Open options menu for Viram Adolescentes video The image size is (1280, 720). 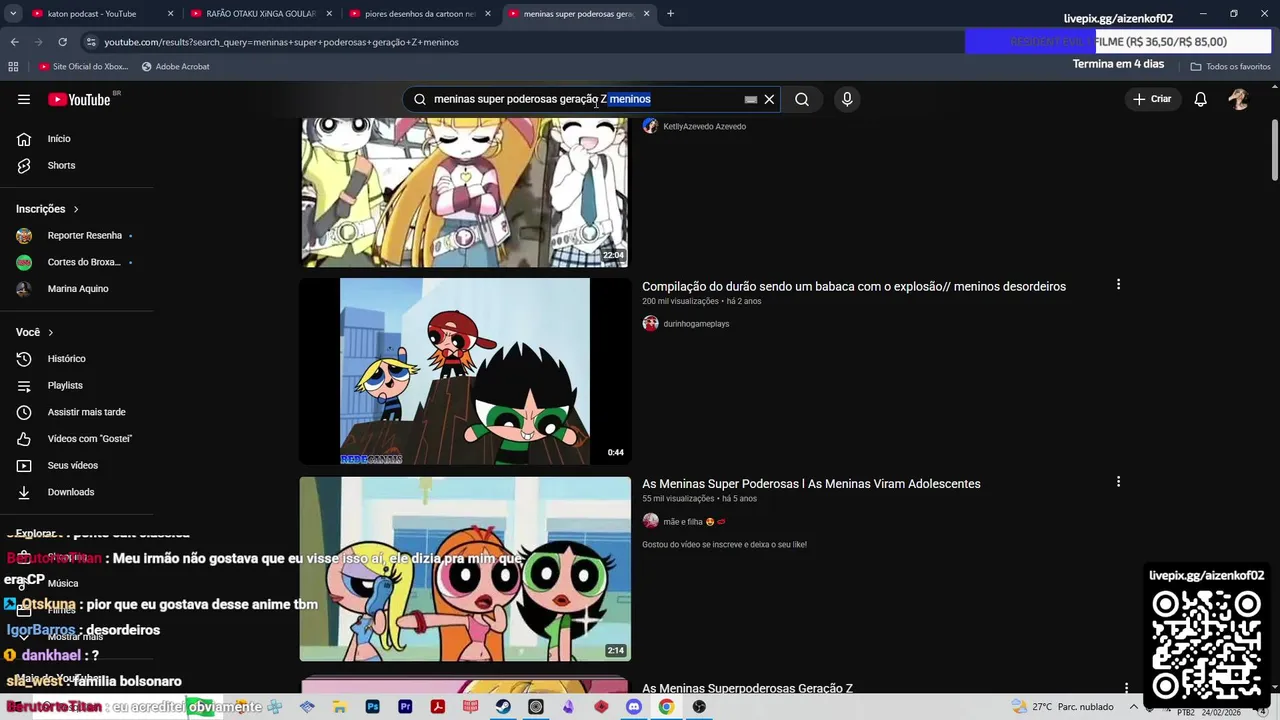pyautogui.click(x=1118, y=482)
